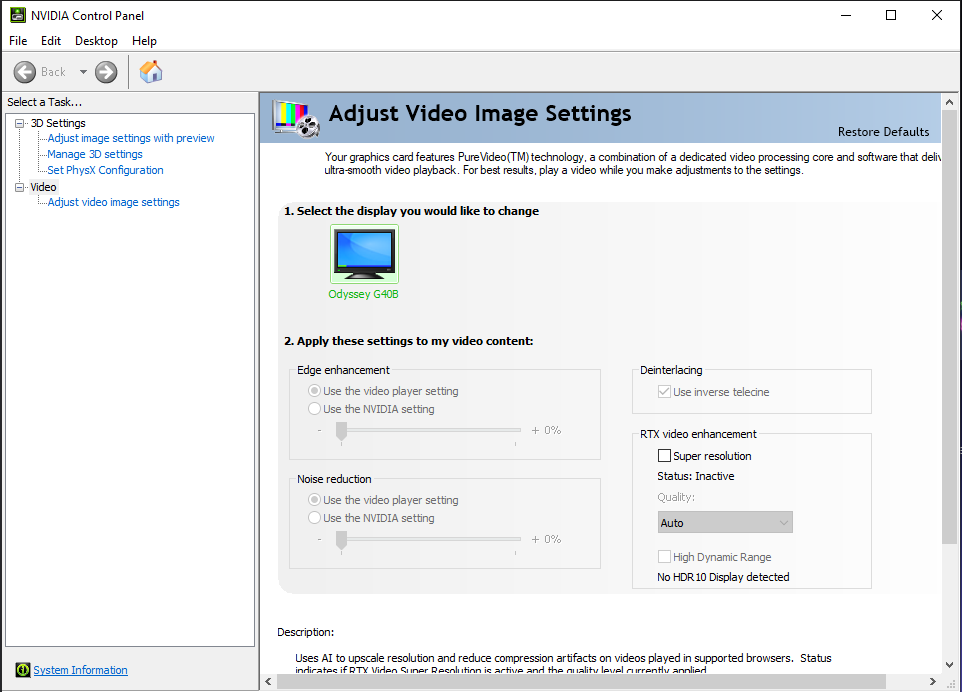The width and height of the screenshot is (962, 692).
Task: Toggle Use inverse telecine checkbox
Action: click(x=664, y=391)
